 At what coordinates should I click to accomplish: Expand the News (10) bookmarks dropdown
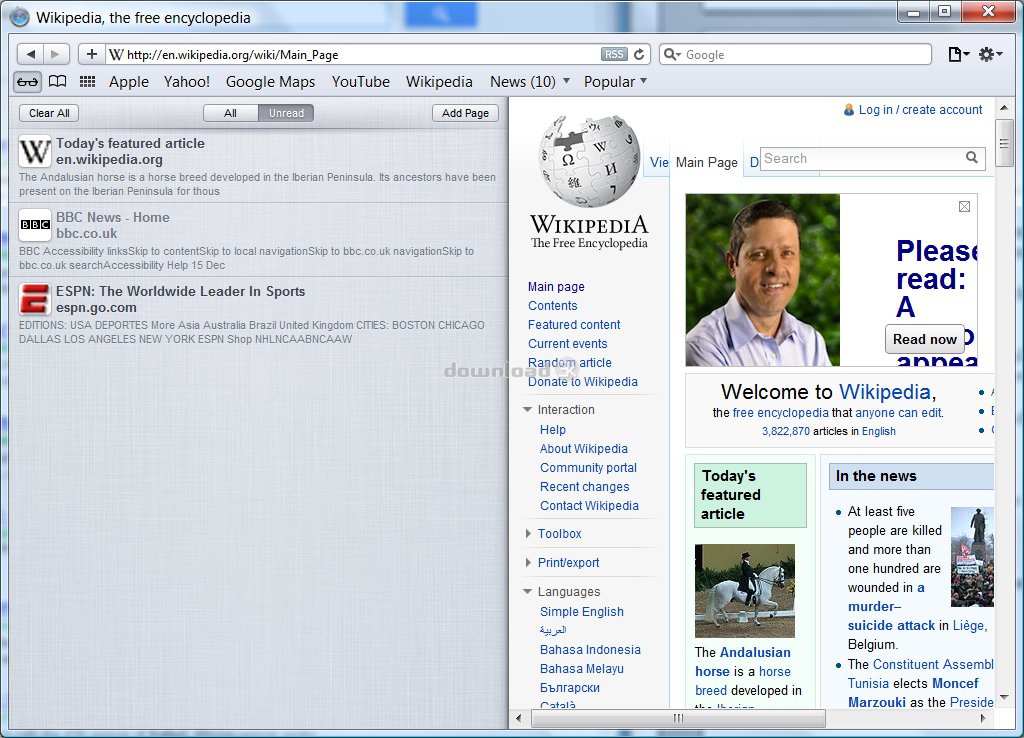566,82
